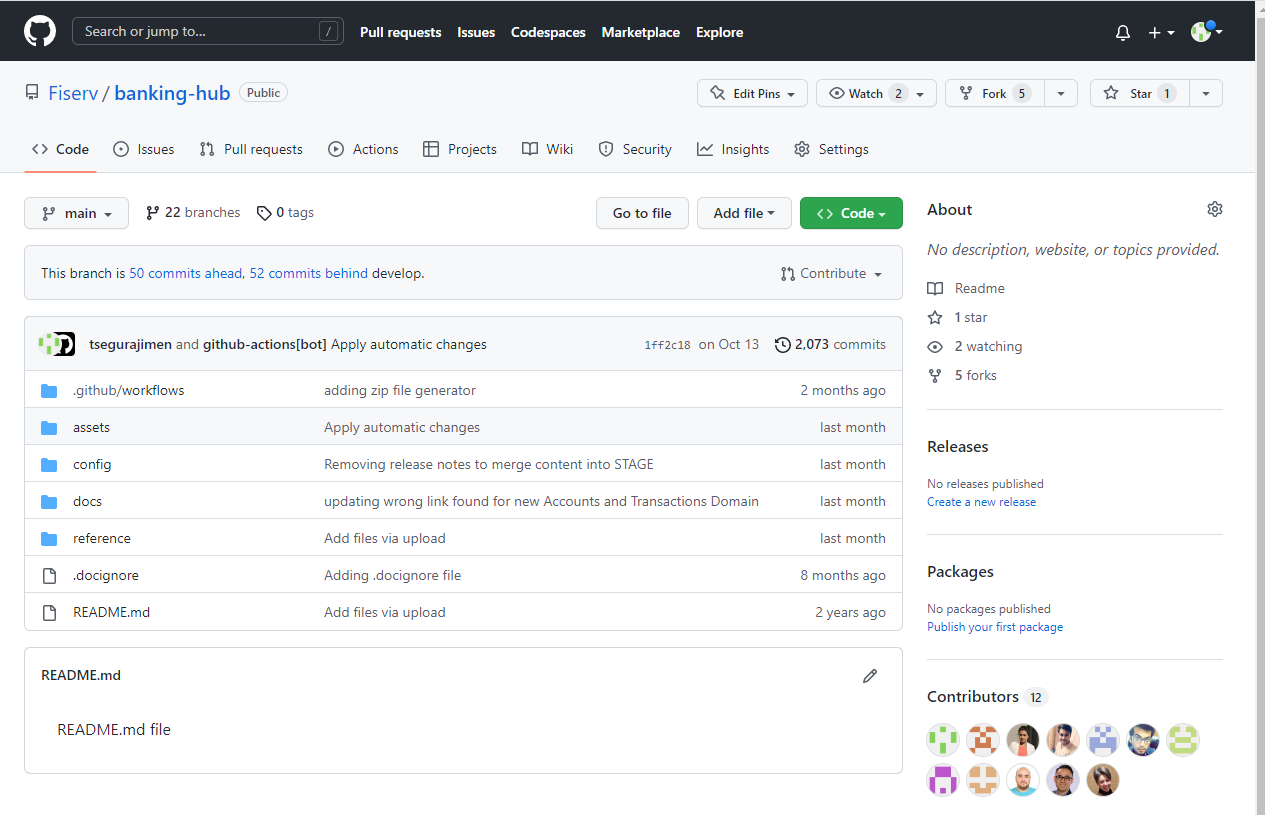Toggle Watch on the repository
This screenshot has height=815, width=1265.
(x=876, y=93)
